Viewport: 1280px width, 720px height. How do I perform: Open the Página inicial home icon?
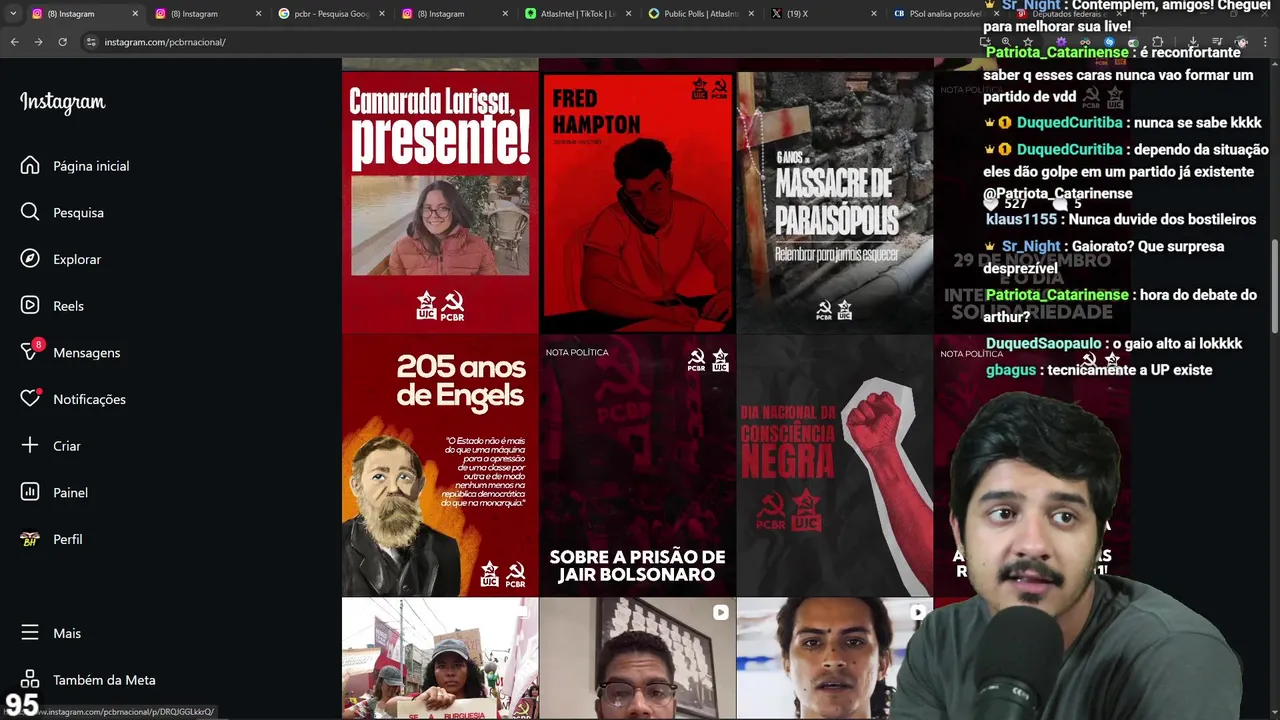point(30,166)
